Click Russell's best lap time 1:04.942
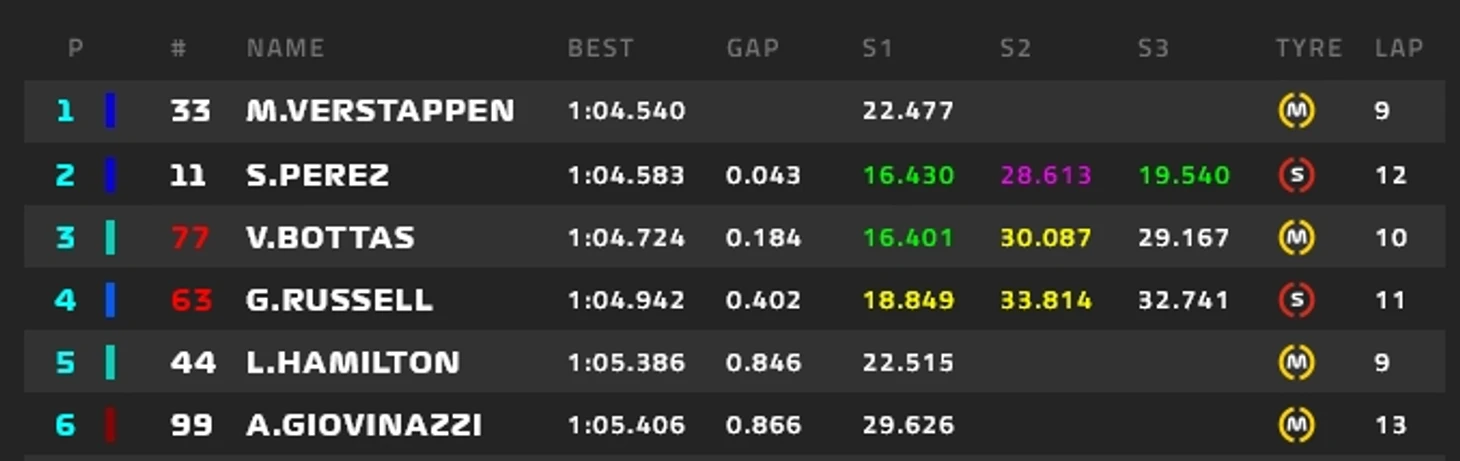This screenshot has width=1460, height=461. pos(626,300)
